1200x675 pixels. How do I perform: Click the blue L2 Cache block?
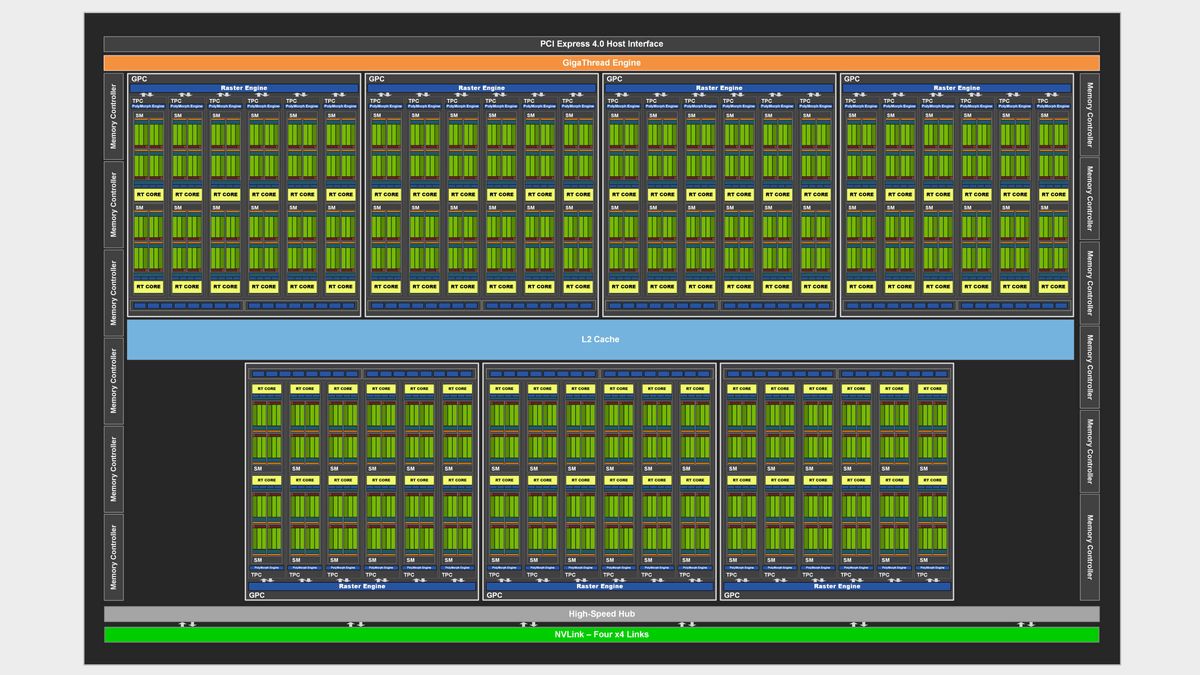point(600,339)
